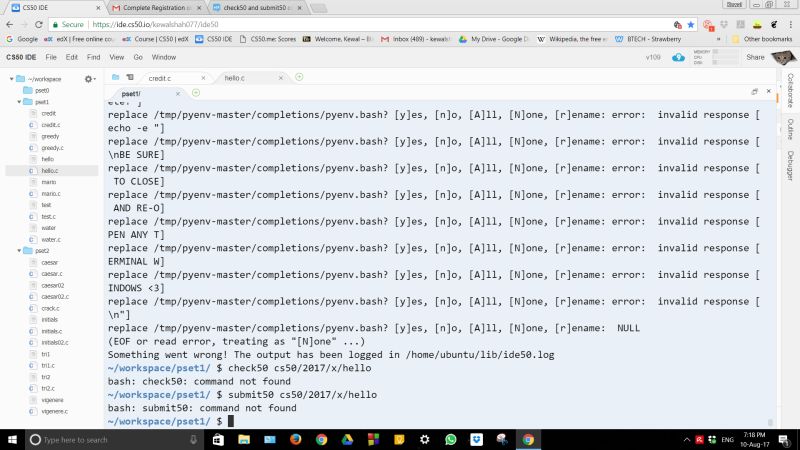This screenshot has width=800, height=450.
Task: Close the terminal pane
Action: 769,91
